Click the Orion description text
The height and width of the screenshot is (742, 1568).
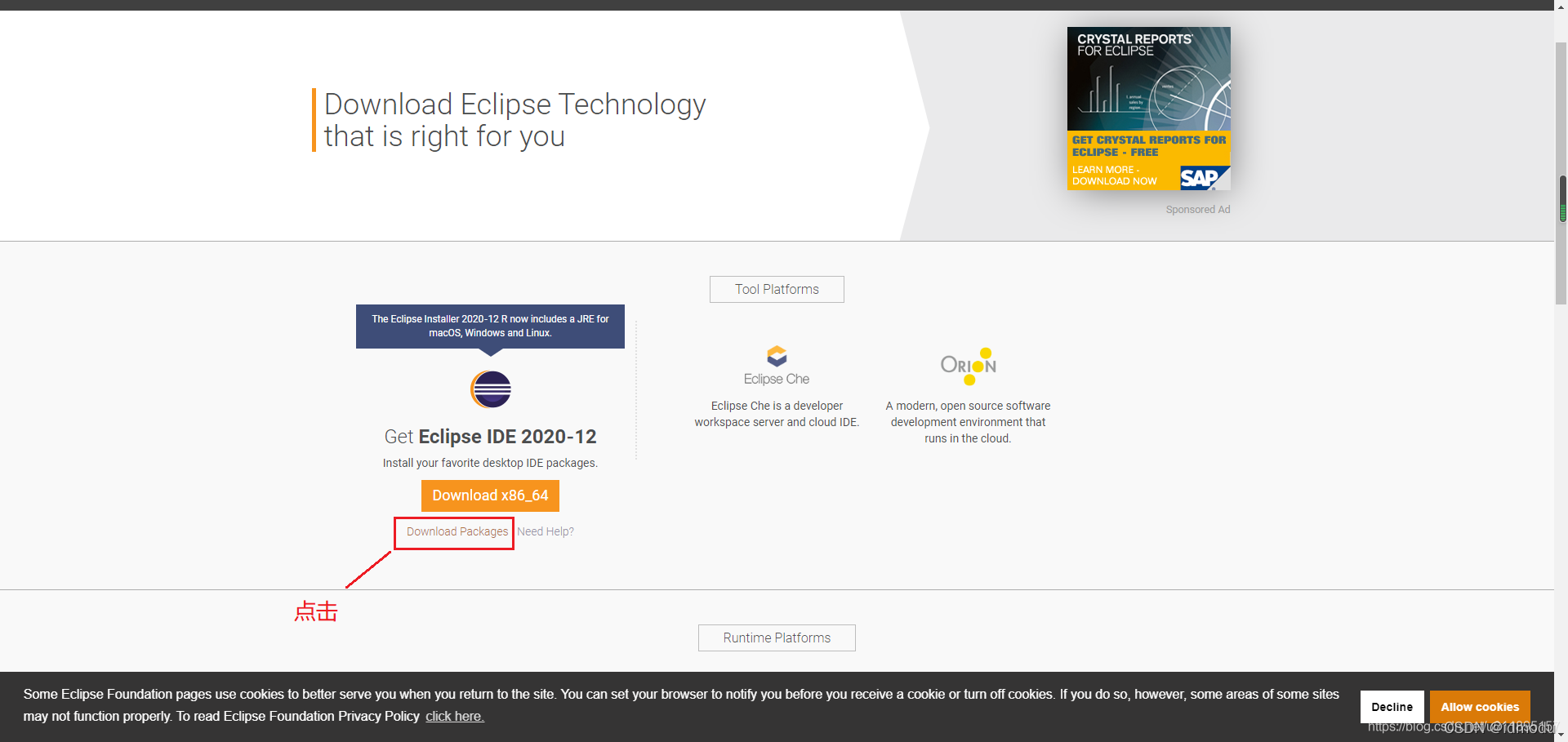click(968, 422)
